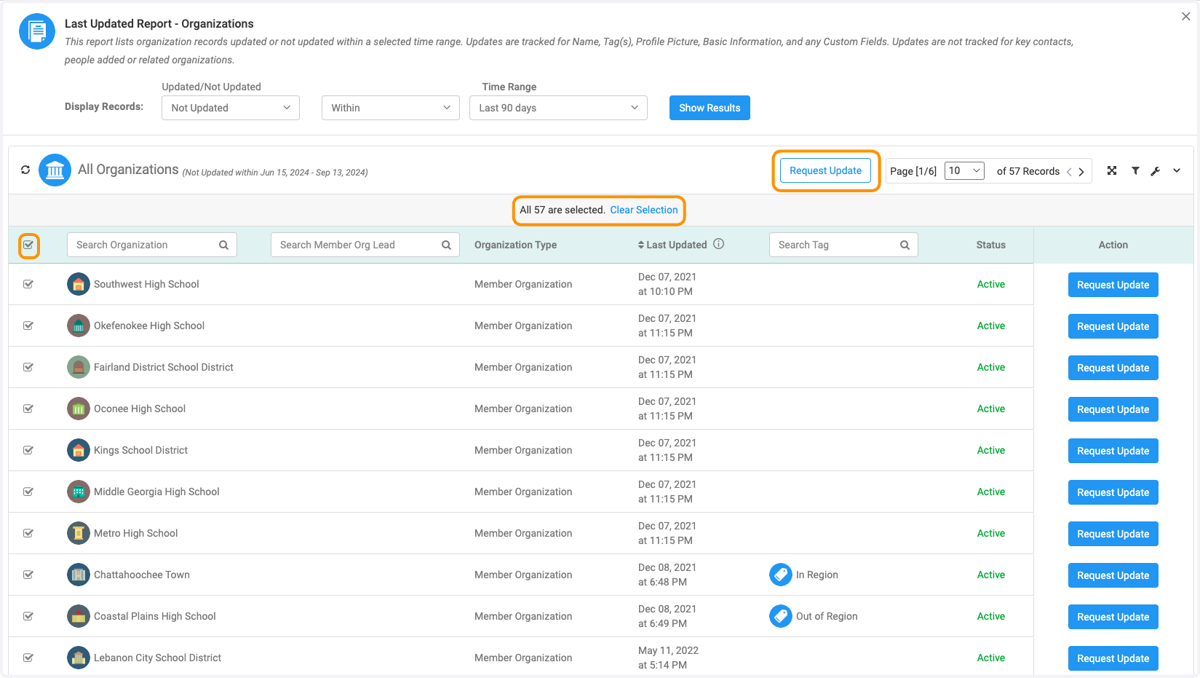Image resolution: width=1200 pixels, height=678 pixels.
Task: Close the report with X icon
Action: click(x=1186, y=16)
